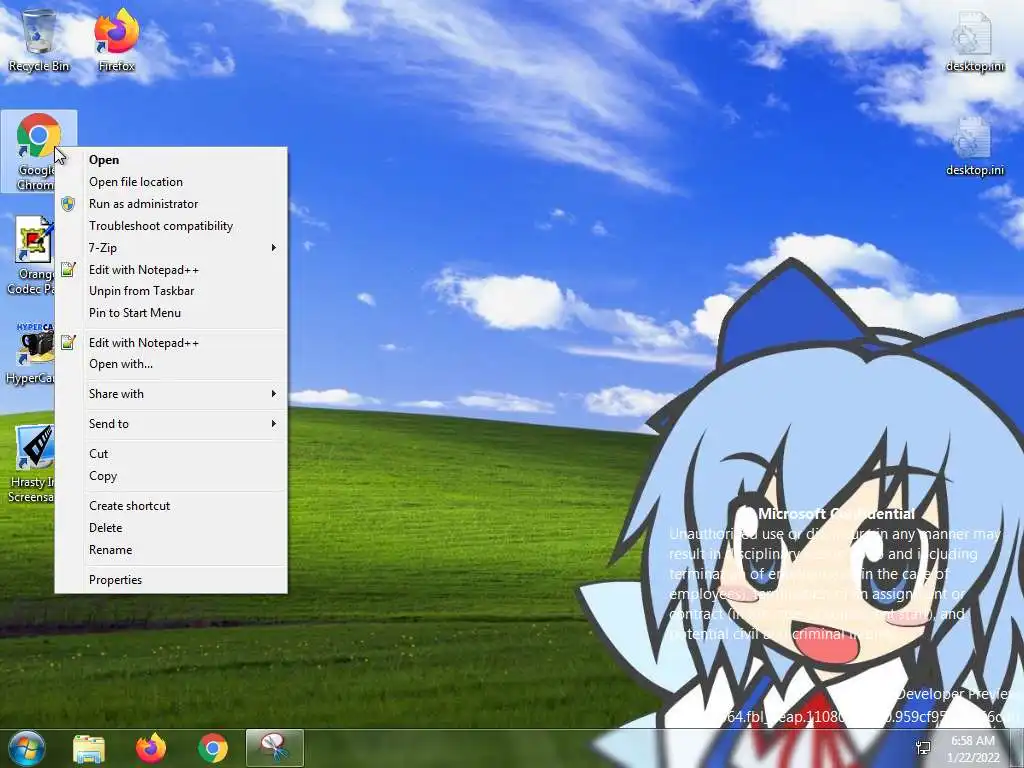
Task: Open the Recycle Bin desktop icon
Action: click(x=39, y=40)
